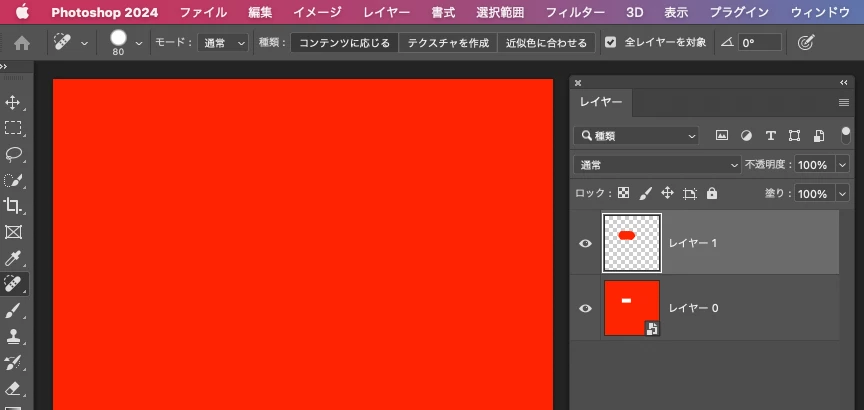Lock transparent pixels
The image size is (864, 410).
[x=623, y=193]
